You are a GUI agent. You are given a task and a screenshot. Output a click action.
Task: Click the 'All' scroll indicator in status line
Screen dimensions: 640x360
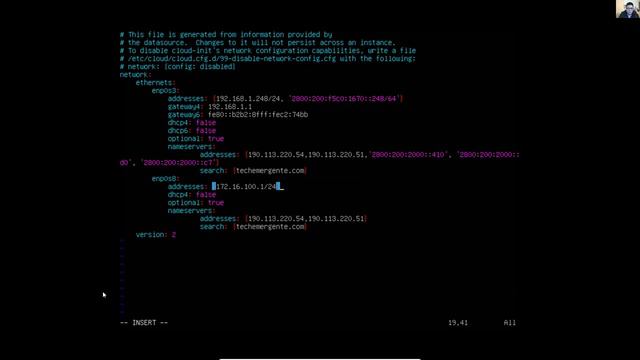click(510, 322)
